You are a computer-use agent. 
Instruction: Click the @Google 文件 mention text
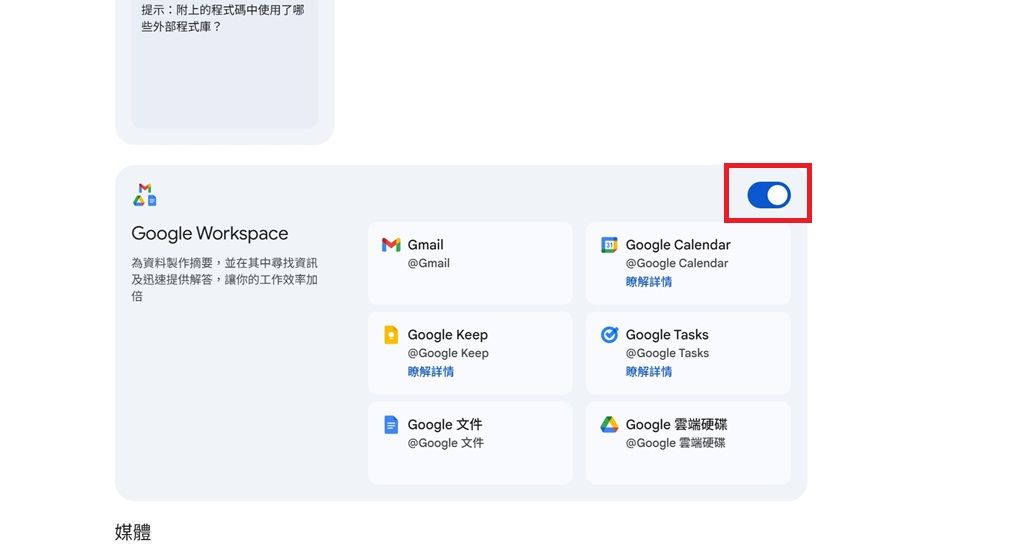(445, 443)
